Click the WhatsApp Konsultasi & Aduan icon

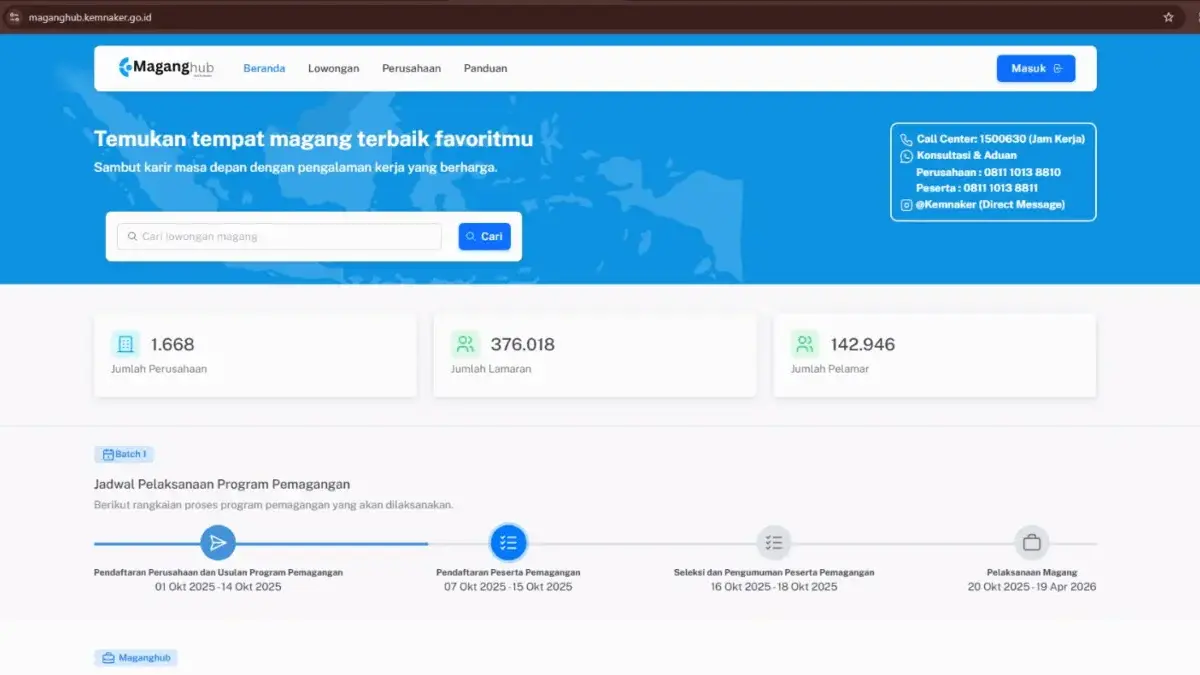click(906, 155)
